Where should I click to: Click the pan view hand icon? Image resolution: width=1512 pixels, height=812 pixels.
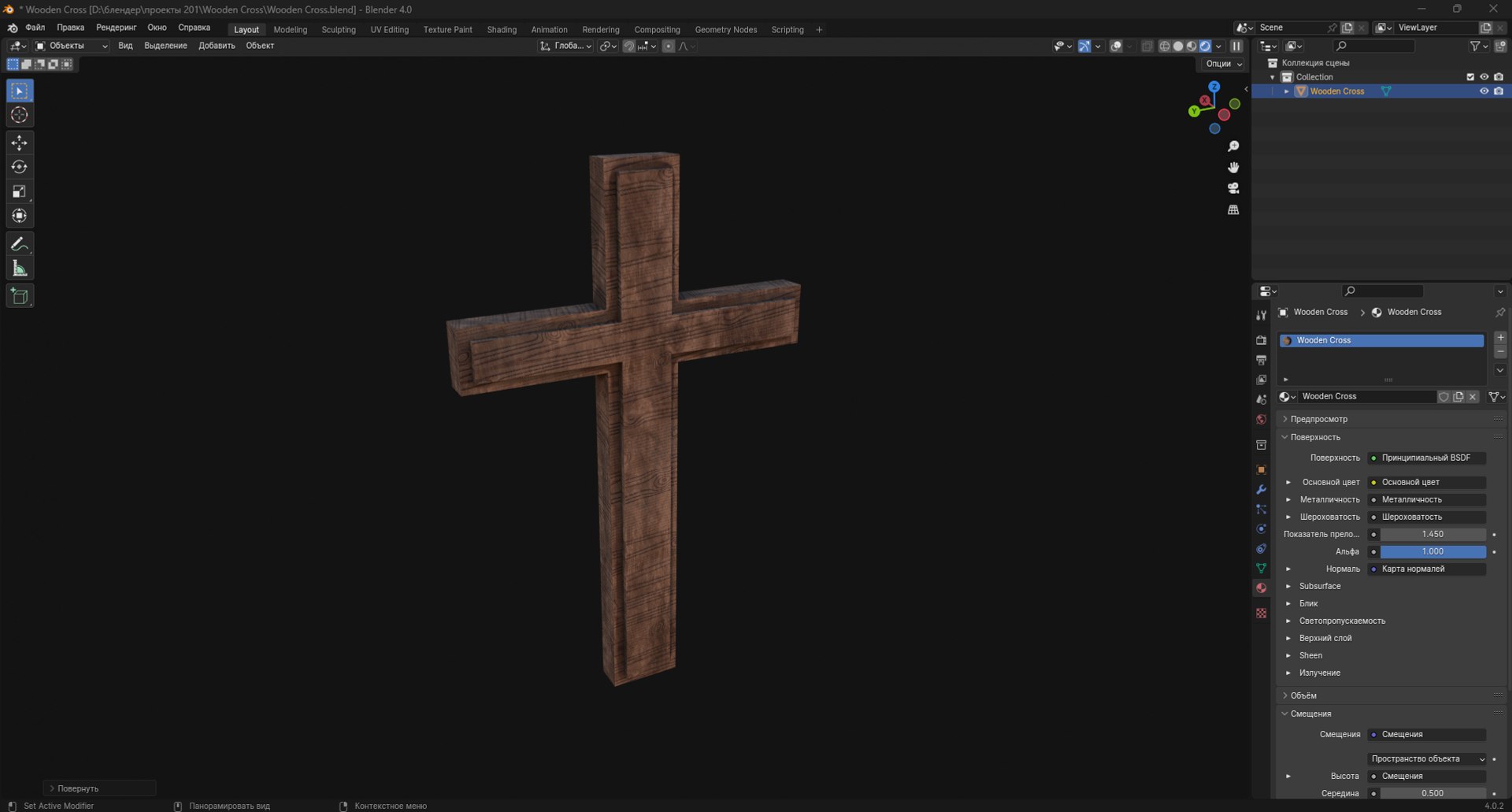tap(1233, 168)
